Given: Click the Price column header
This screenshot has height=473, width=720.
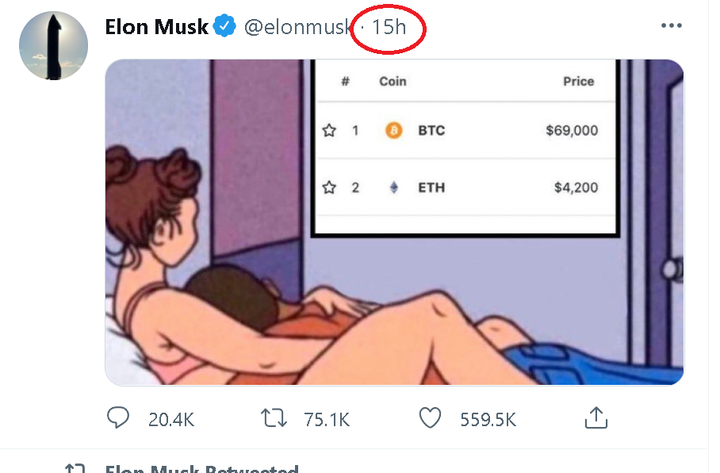Looking at the screenshot, I should tap(578, 82).
